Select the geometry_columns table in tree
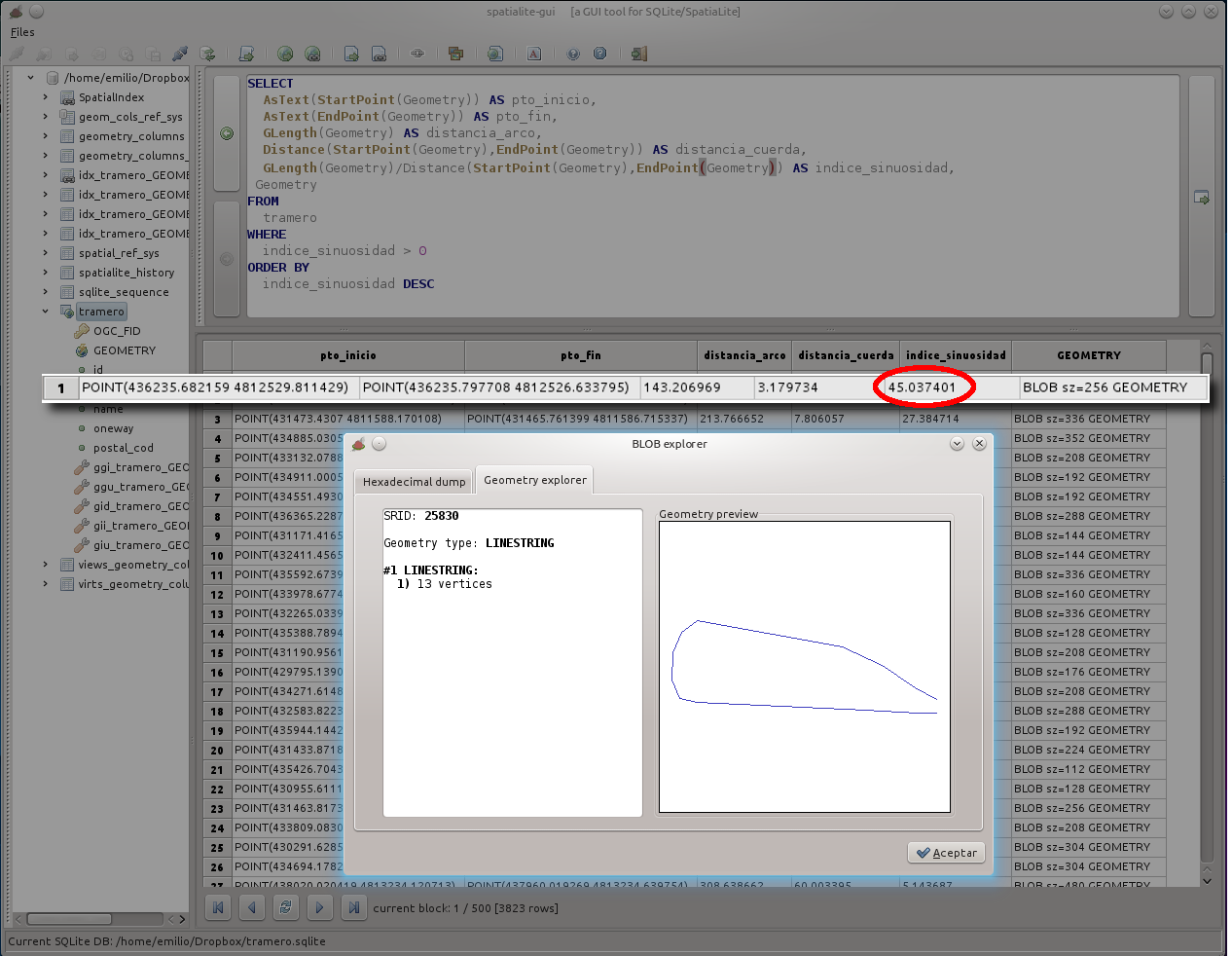The image size is (1232, 956). 131,136
